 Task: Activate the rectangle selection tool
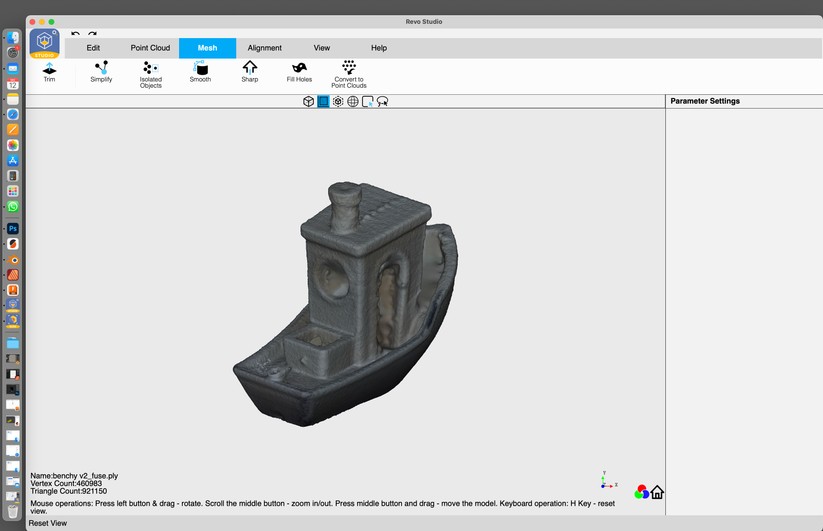(367, 102)
